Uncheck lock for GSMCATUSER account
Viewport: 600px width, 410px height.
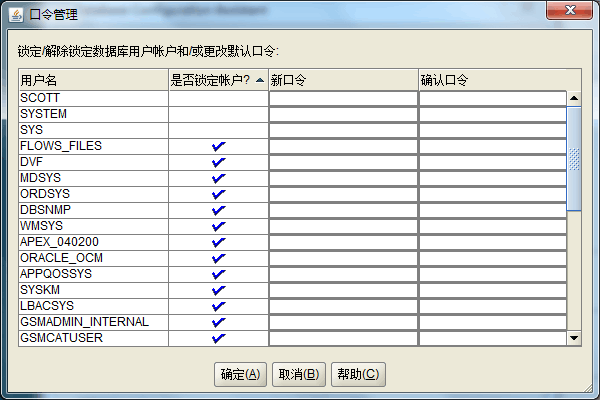218,338
